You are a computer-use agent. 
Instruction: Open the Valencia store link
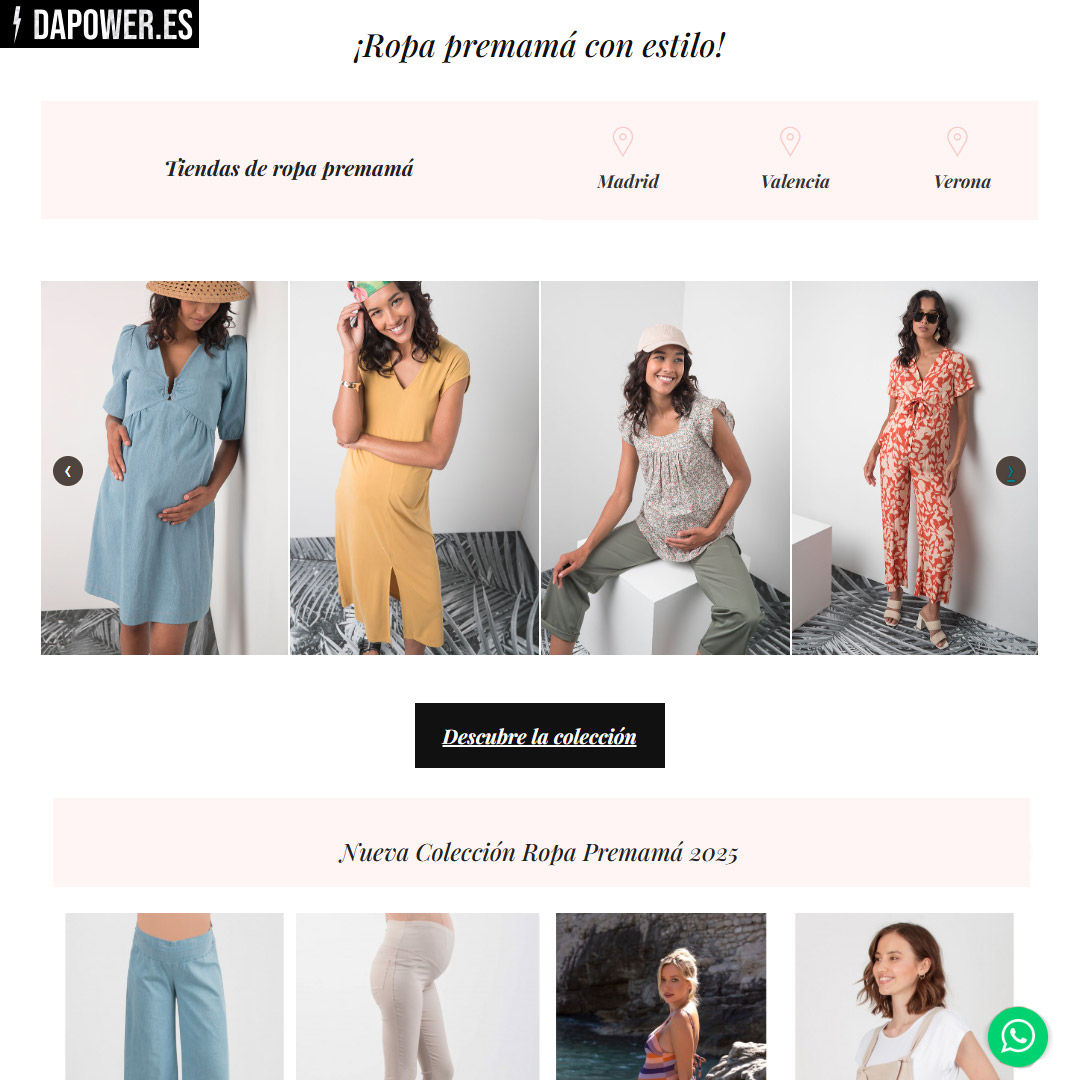[795, 182]
